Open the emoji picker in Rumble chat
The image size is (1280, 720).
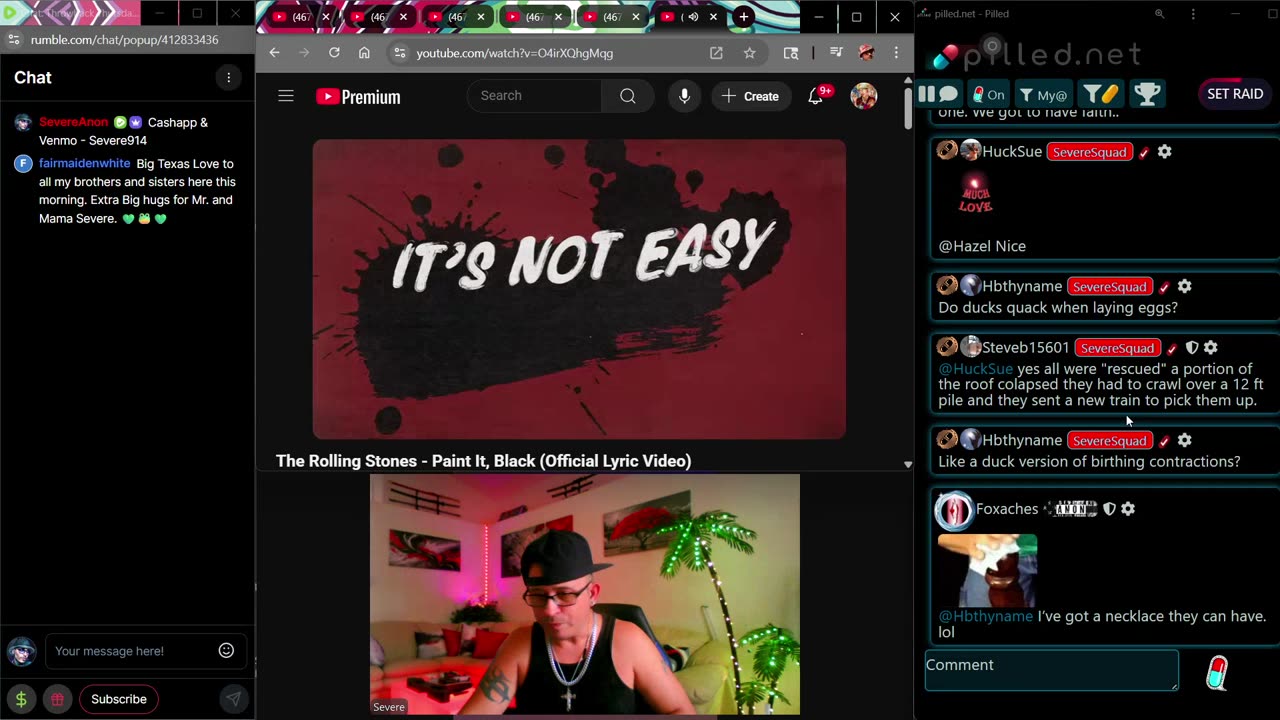[227, 651]
